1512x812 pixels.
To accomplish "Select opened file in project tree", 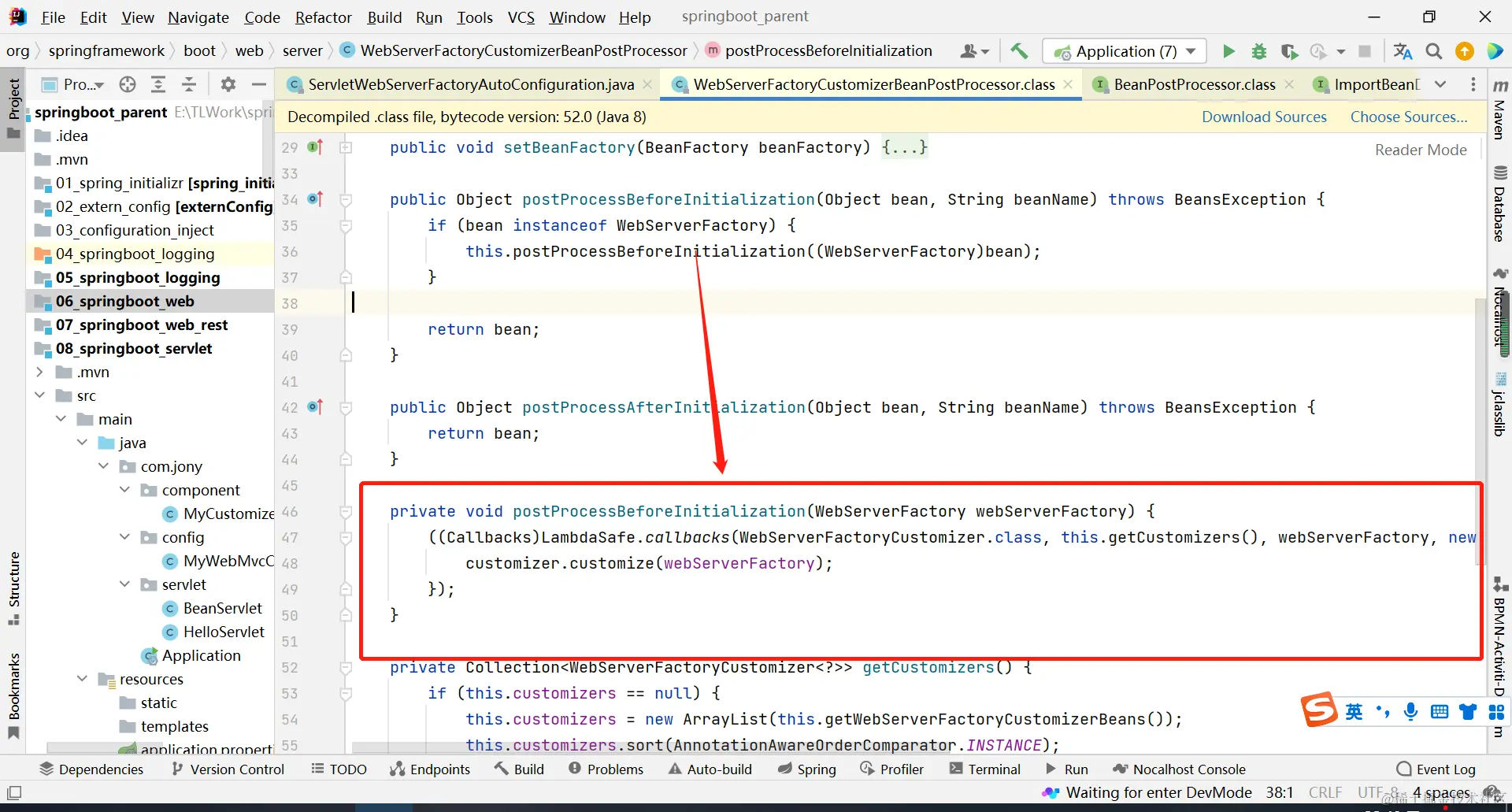I will pyautogui.click(x=128, y=84).
